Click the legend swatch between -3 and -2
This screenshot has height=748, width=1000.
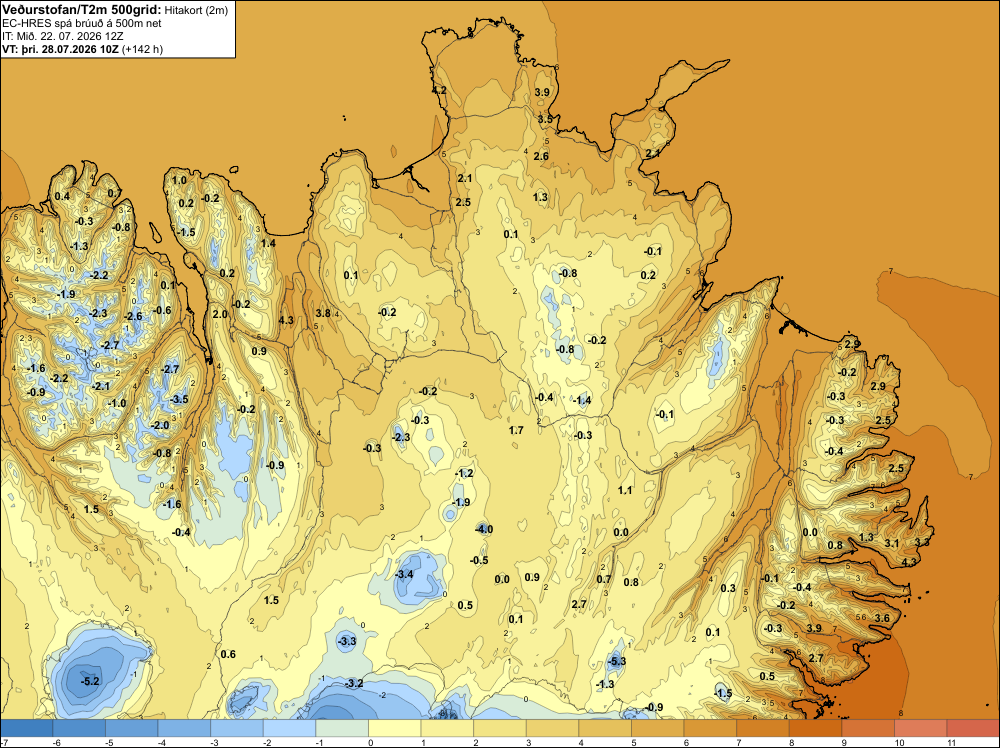(x=237, y=728)
